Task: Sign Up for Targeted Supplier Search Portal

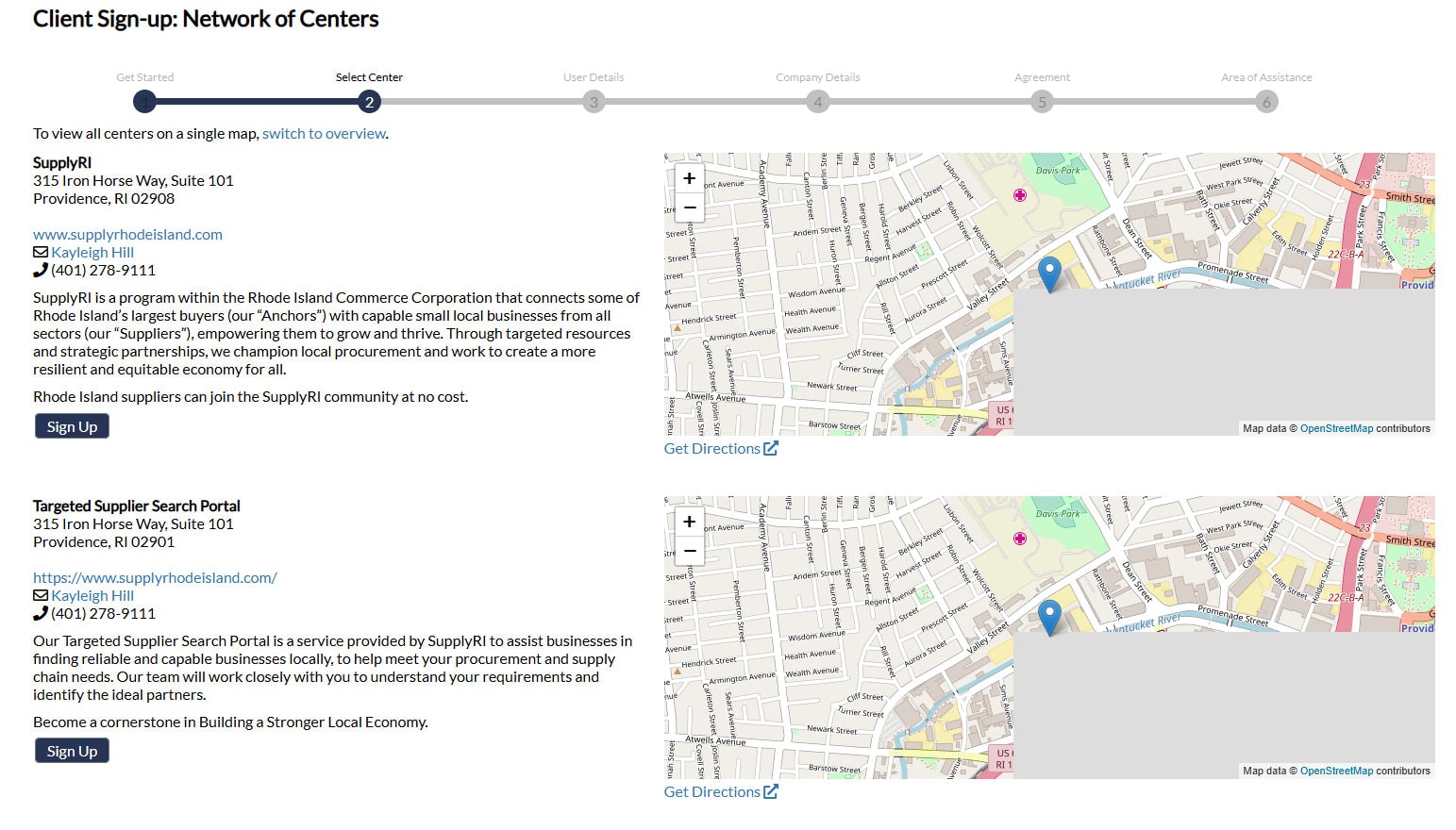Action: point(72,751)
